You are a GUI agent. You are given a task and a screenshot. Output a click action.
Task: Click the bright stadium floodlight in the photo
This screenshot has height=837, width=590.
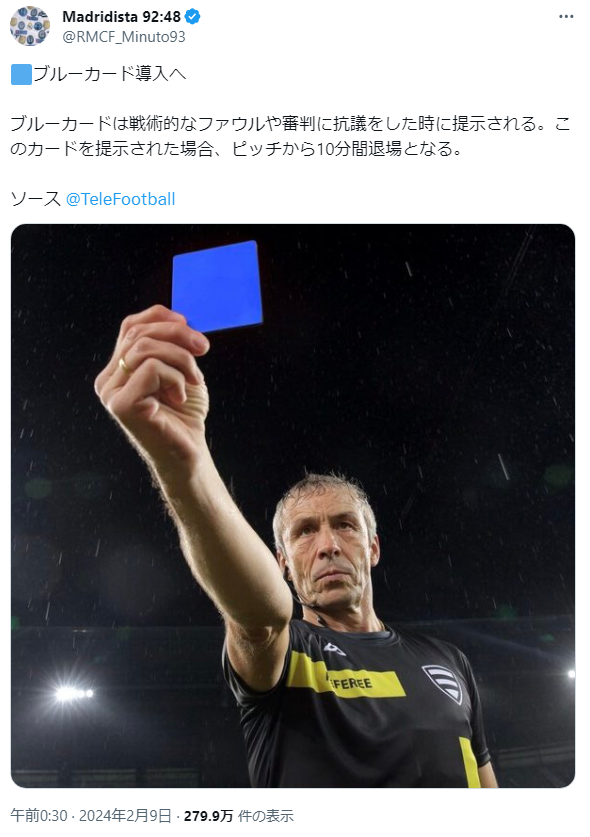(x=72, y=693)
